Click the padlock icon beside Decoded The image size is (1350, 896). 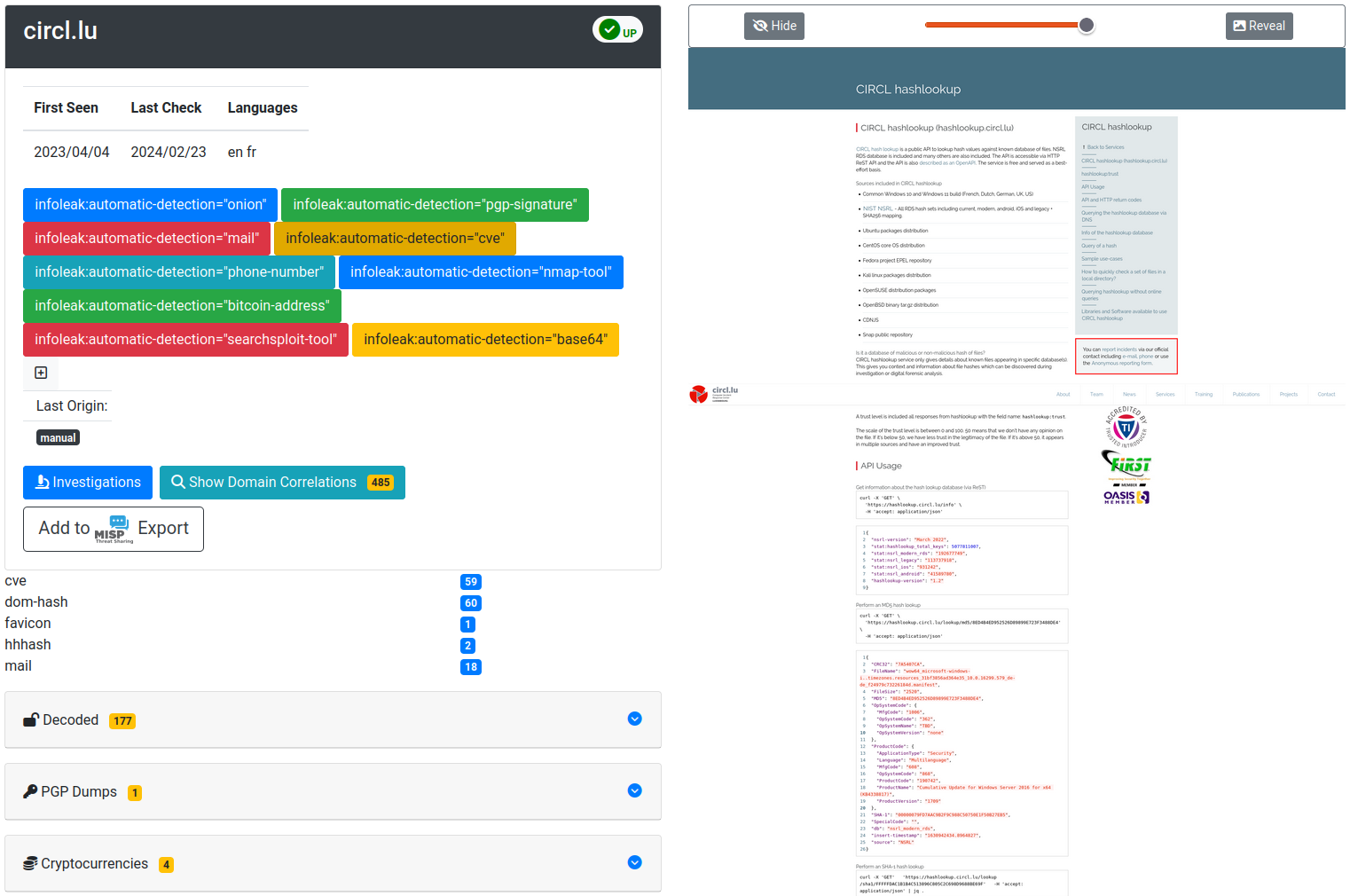pos(31,720)
